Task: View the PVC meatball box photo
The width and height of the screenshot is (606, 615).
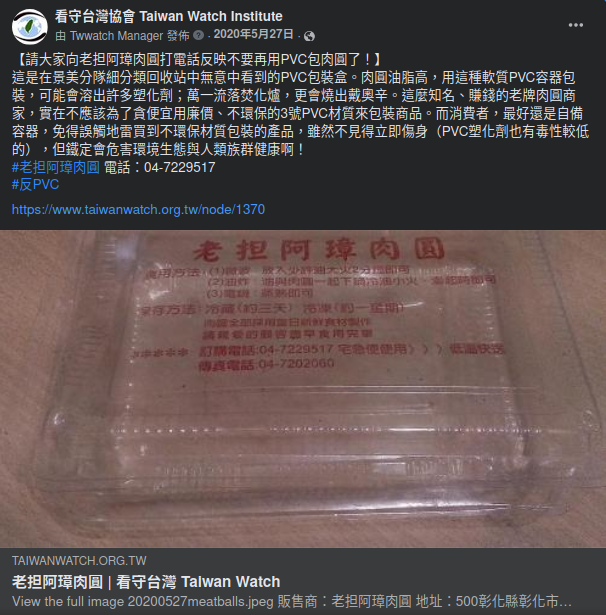Action: pyautogui.click(x=303, y=389)
